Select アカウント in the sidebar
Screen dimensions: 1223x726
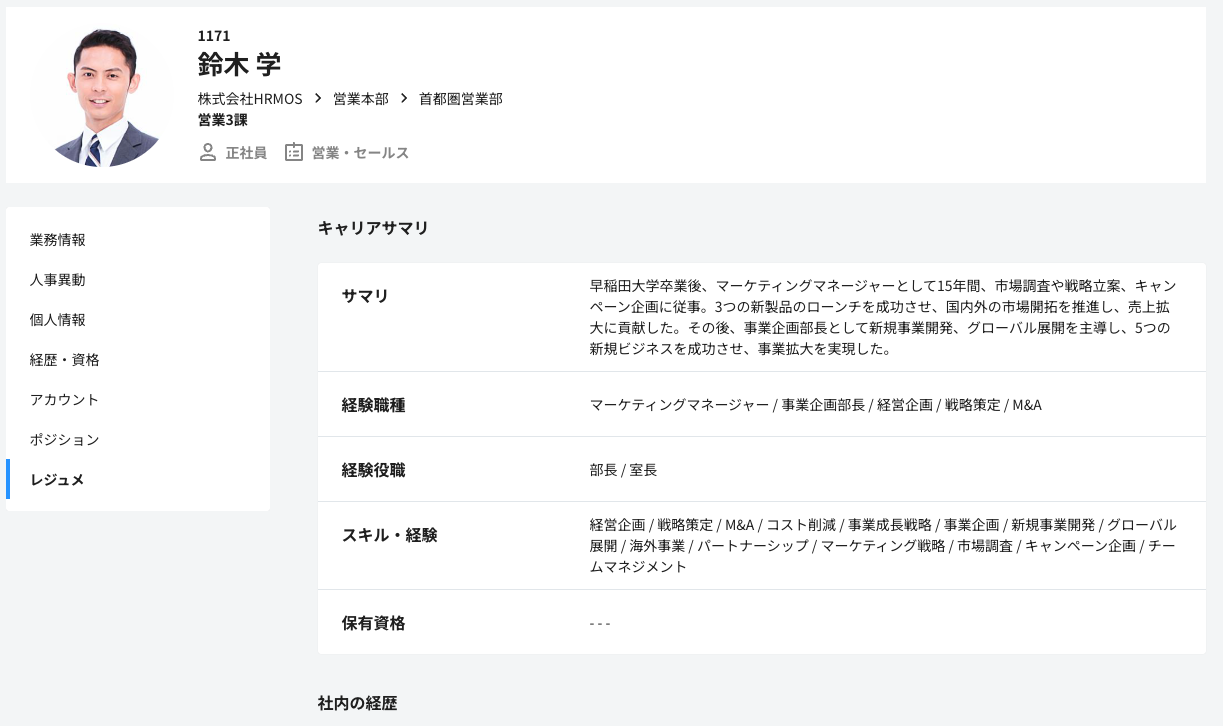coord(63,399)
